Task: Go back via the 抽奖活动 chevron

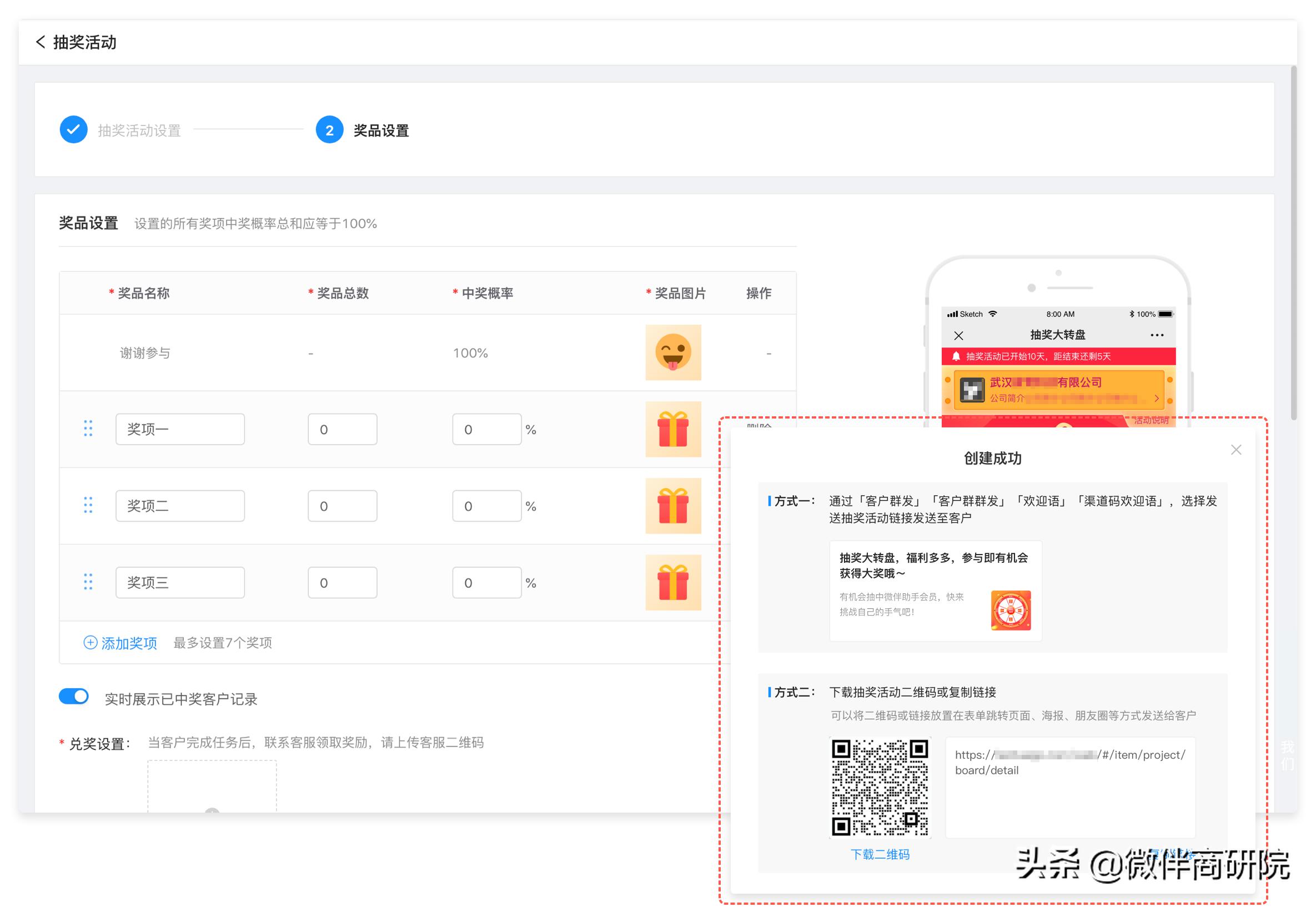Action: click(41, 42)
